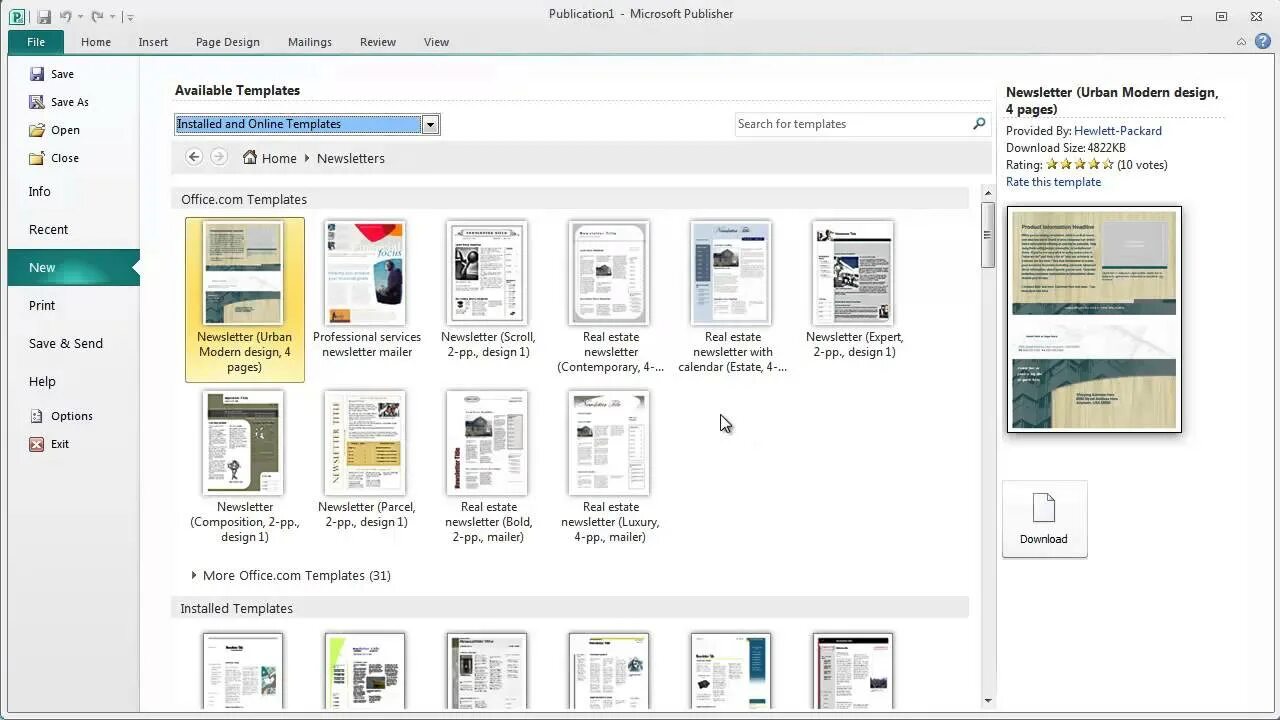
Task: Select Real estate newsletter Contemporary template
Action: tap(610, 297)
